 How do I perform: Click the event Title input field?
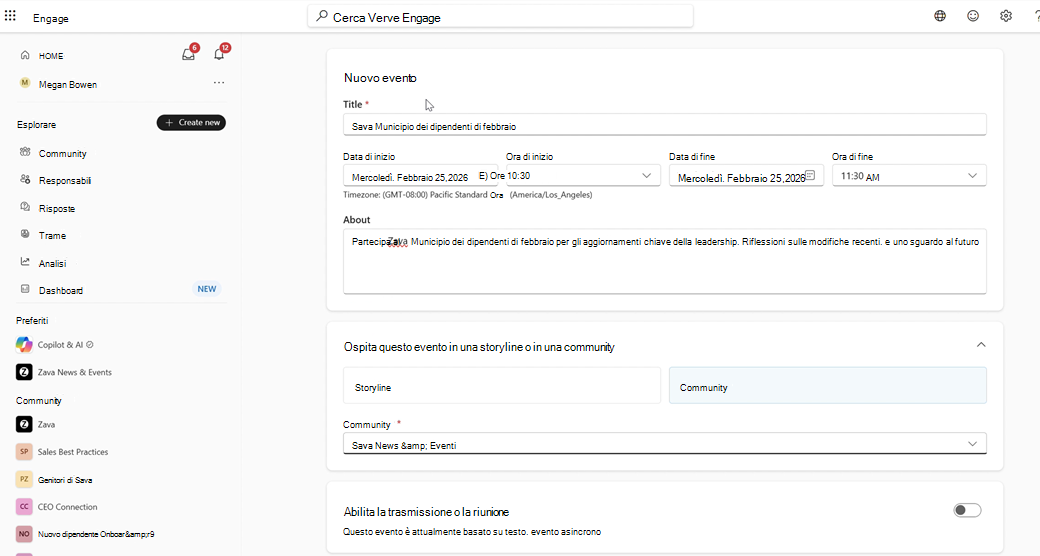[665, 125]
